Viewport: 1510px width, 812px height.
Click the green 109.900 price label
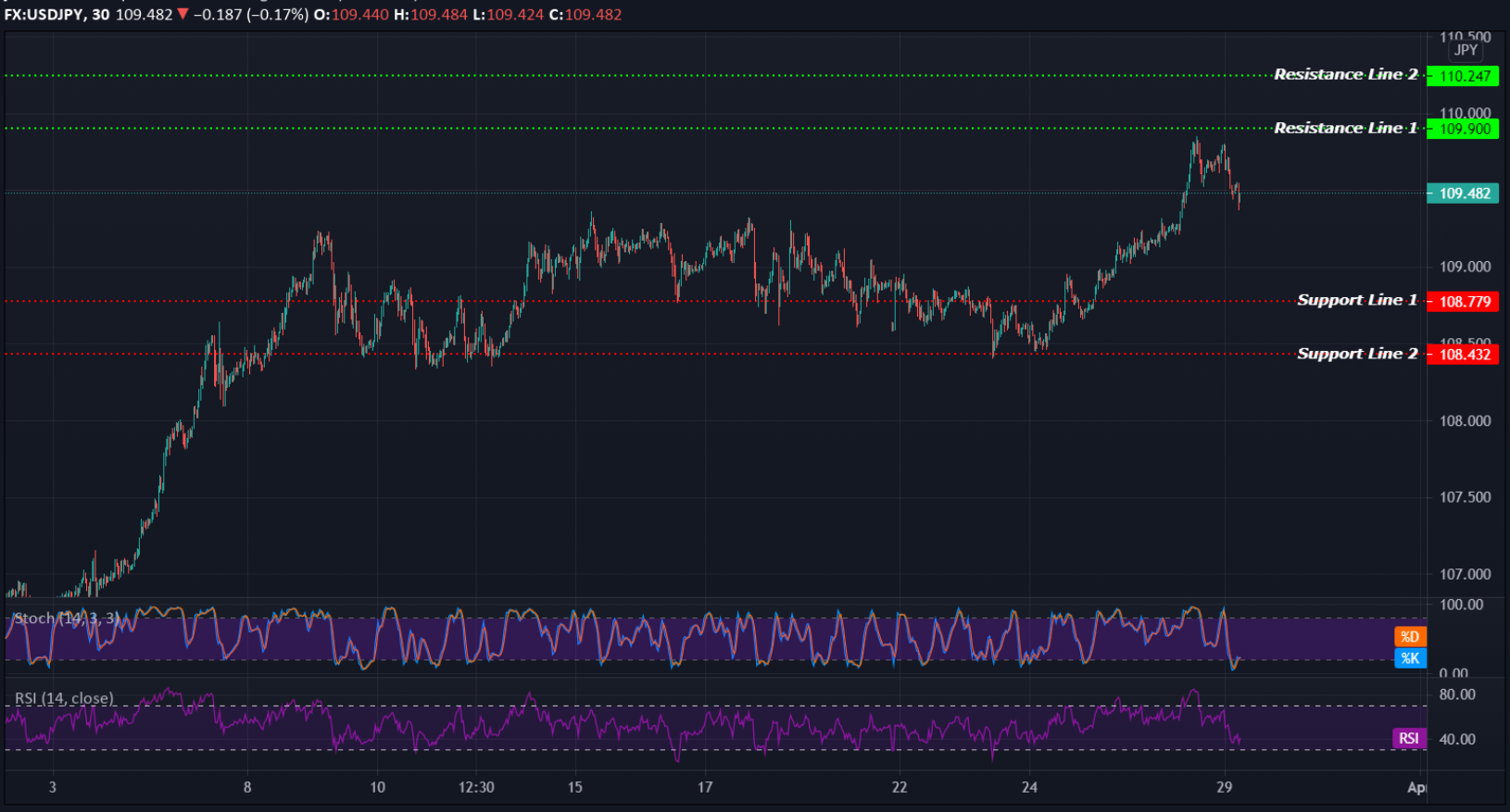pos(1463,129)
